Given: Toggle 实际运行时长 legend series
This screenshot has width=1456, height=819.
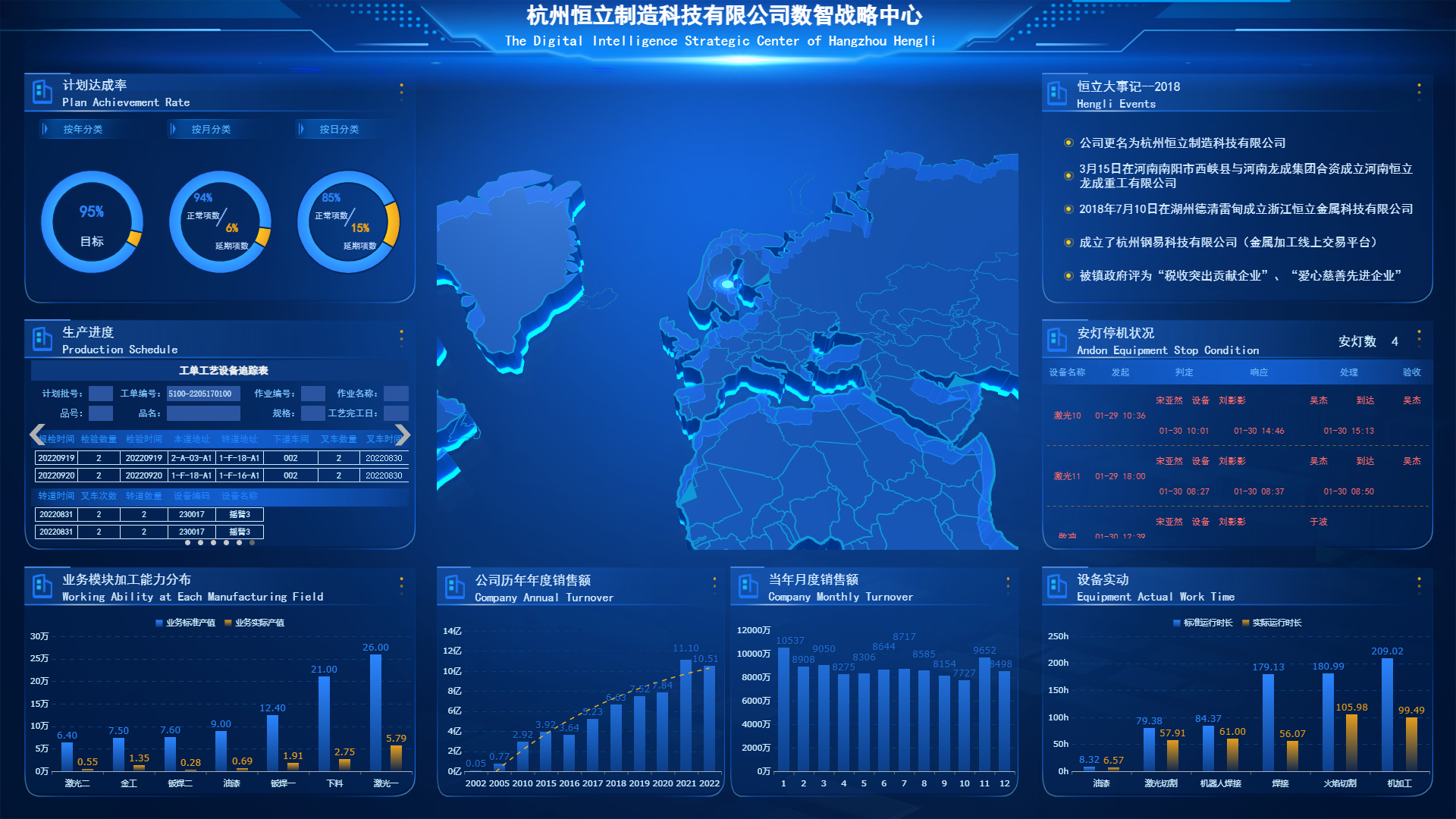Looking at the screenshot, I should click(1272, 623).
